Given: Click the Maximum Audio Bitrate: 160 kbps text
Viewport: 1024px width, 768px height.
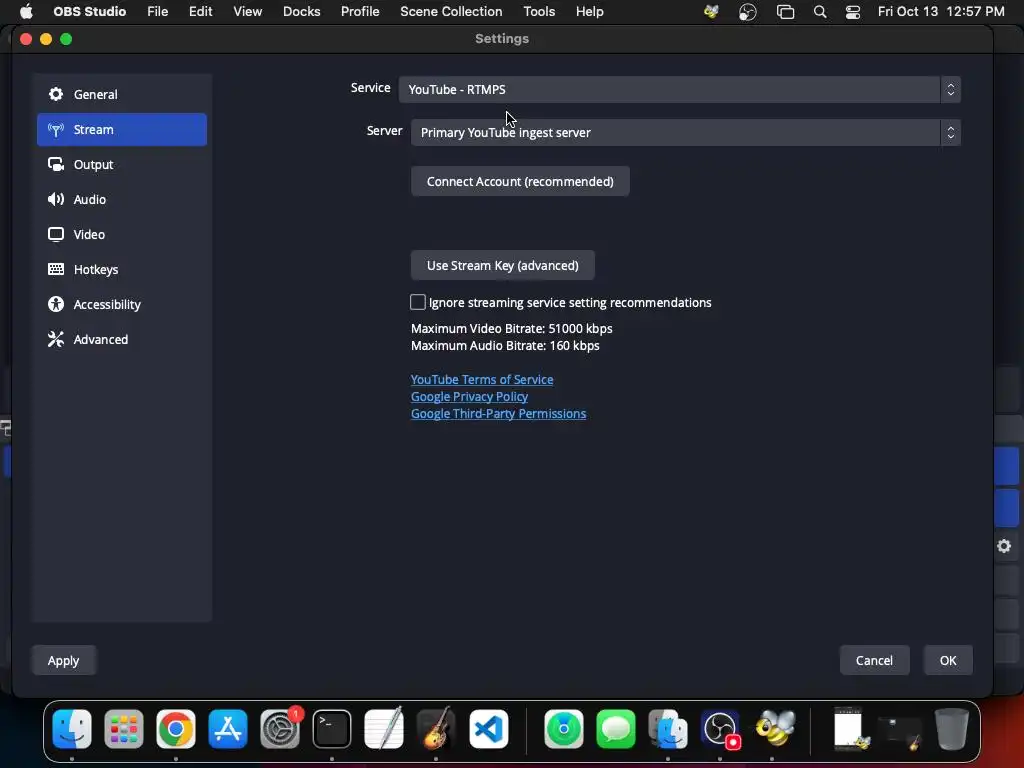Looking at the screenshot, I should point(505,345).
